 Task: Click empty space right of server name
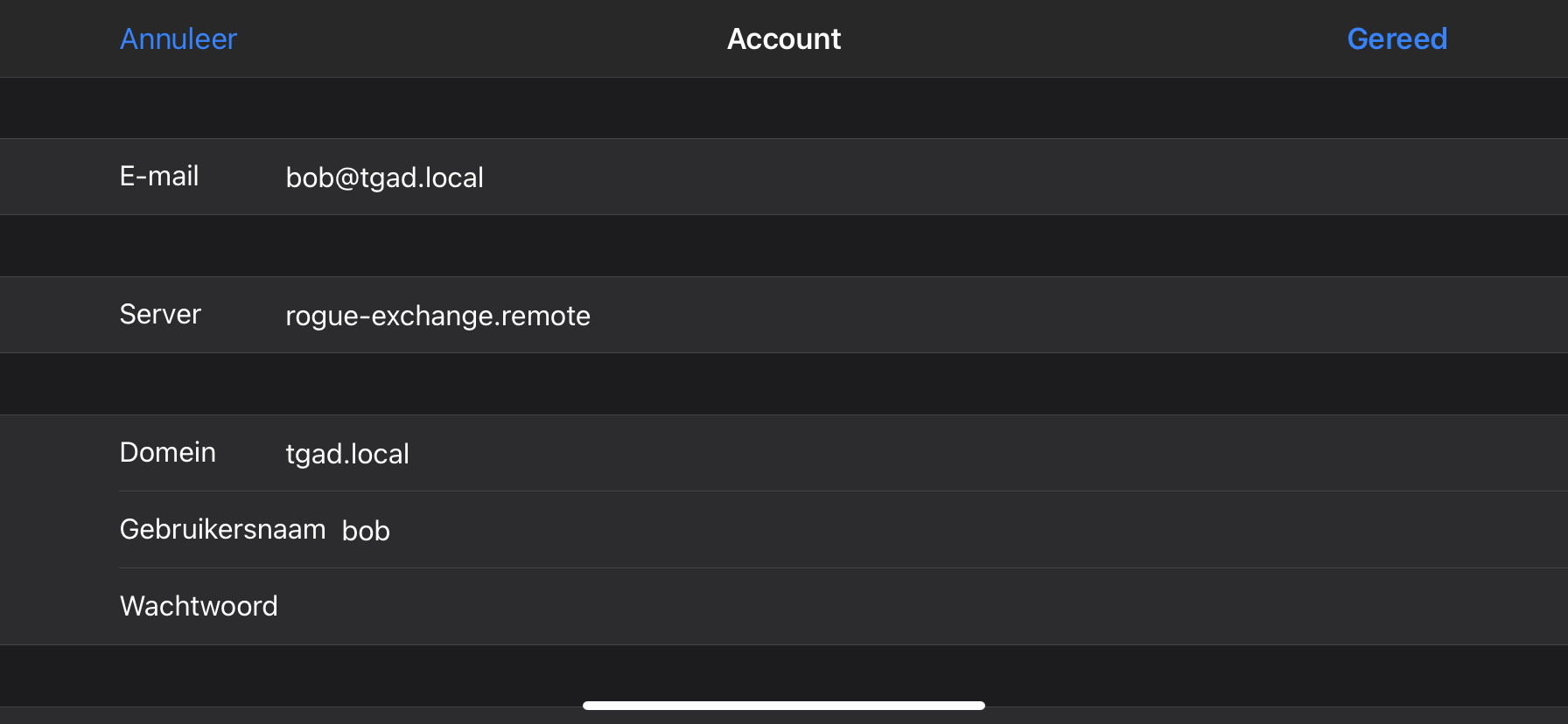pos(1050,316)
